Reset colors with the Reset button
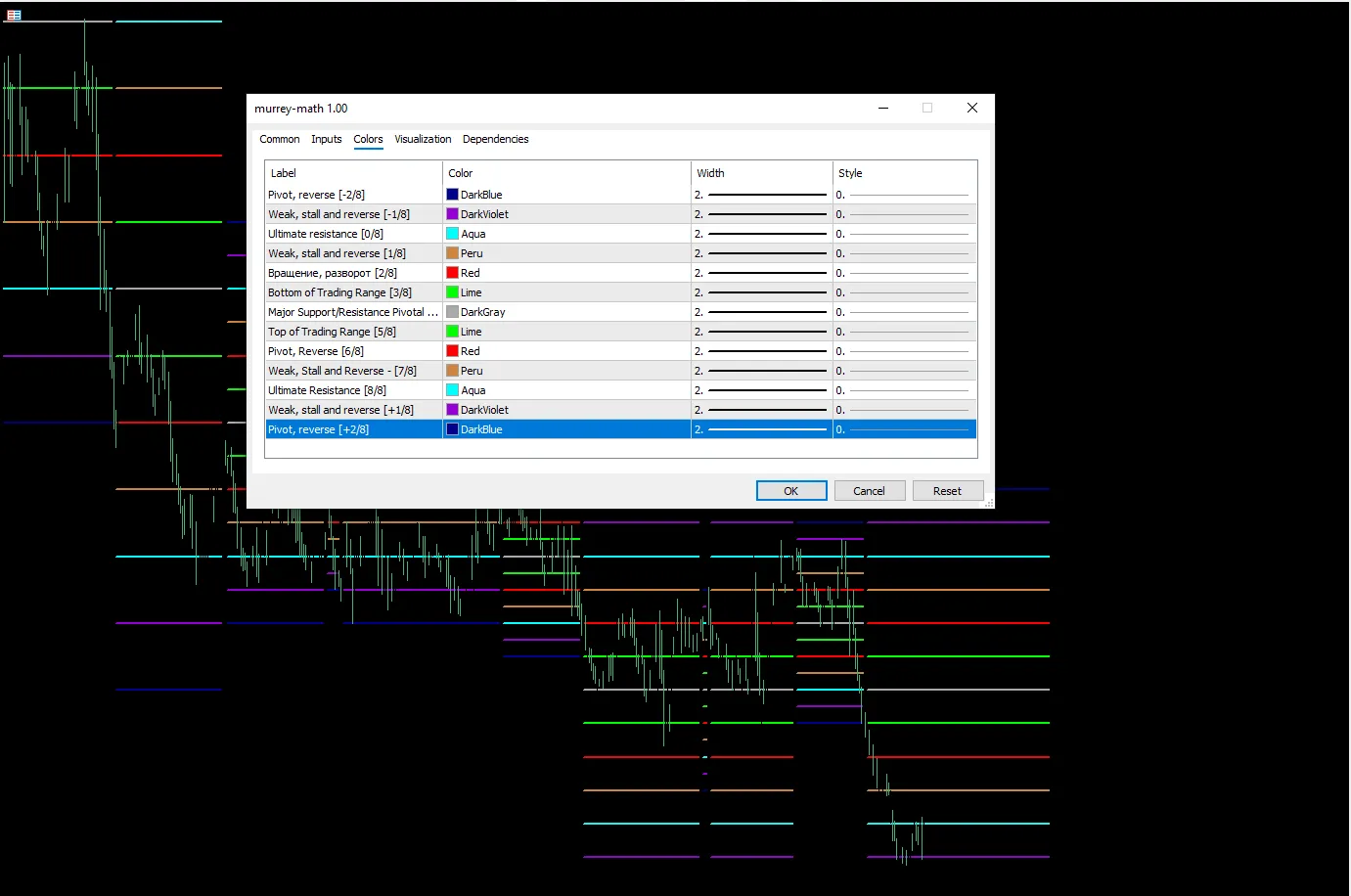The width and height of the screenshot is (1351, 896). coord(947,491)
